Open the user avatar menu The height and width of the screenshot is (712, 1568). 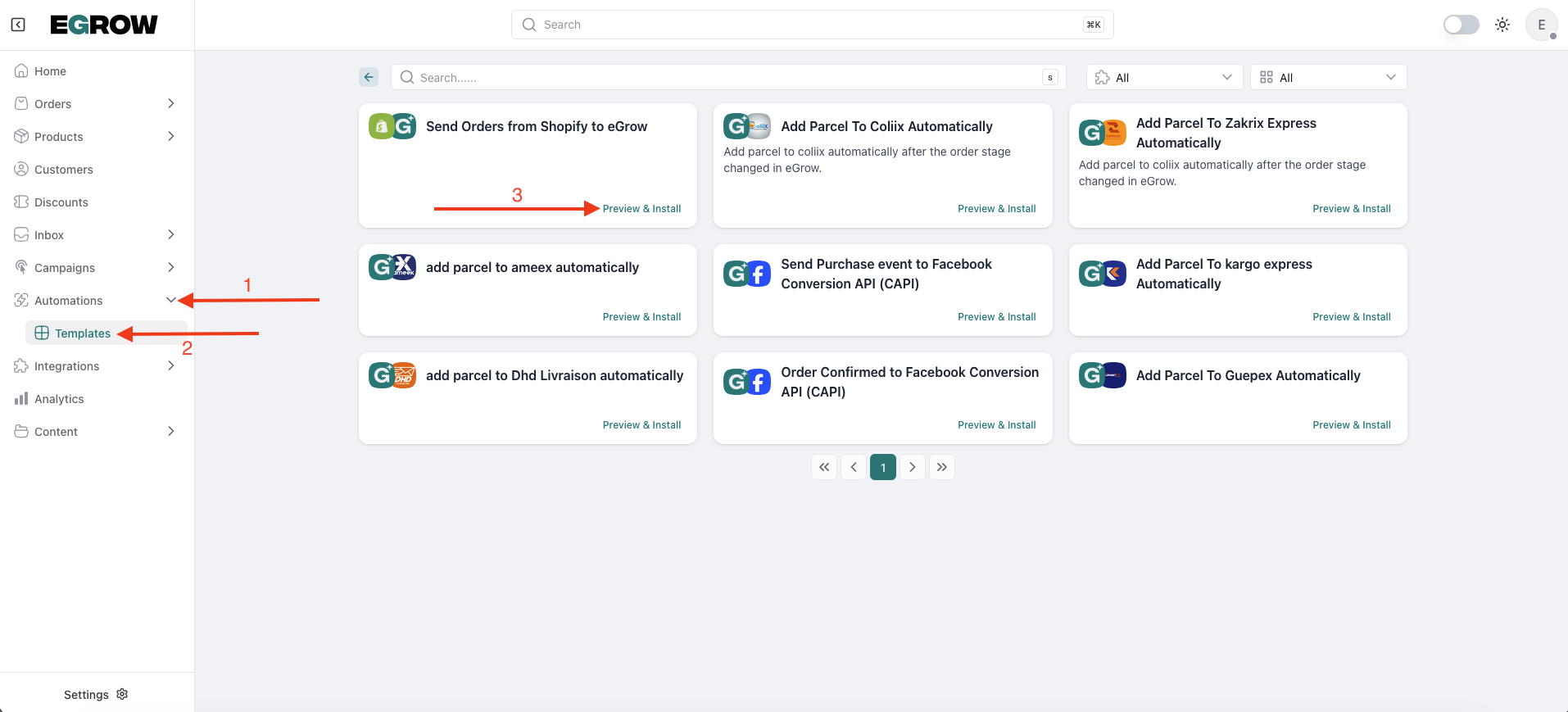point(1541,25)
